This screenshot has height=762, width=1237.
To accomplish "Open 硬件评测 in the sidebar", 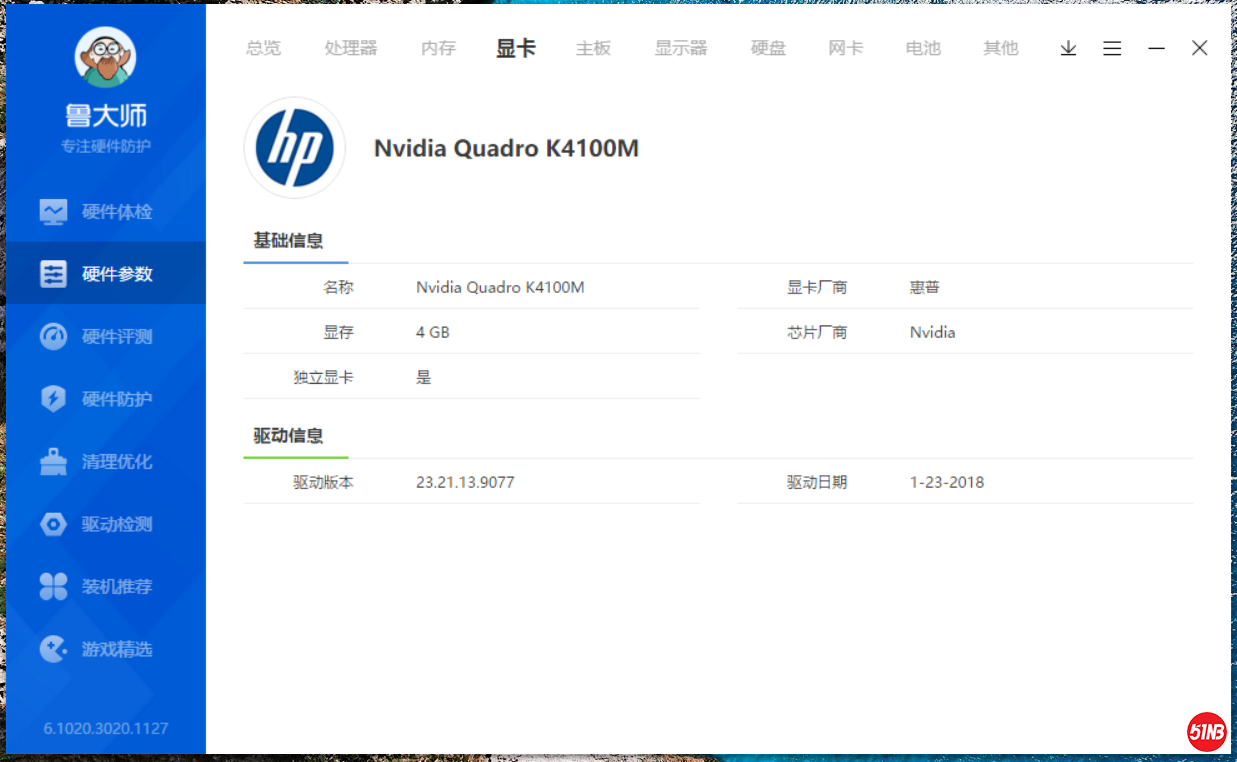I will click(106, 337).
